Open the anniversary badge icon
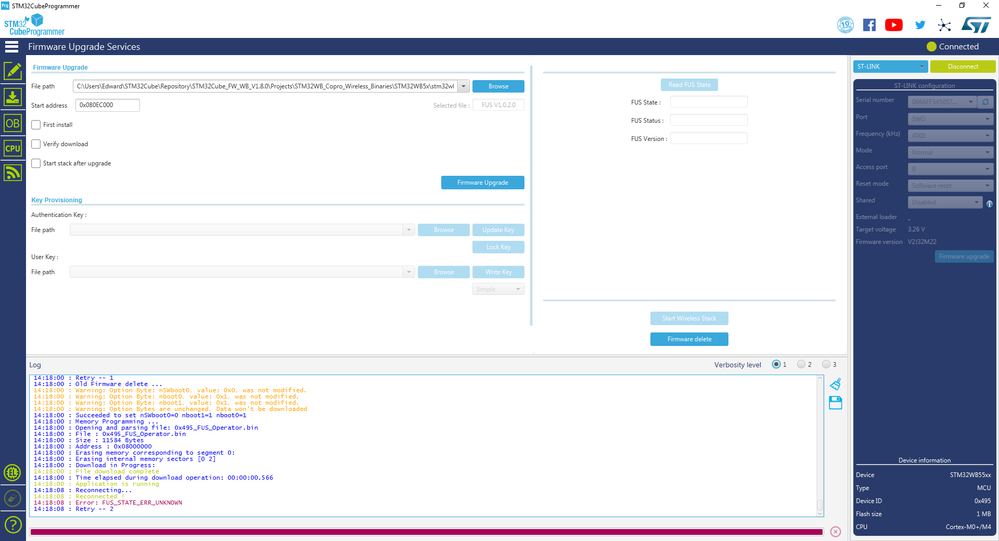 click(x=845, y=25)
